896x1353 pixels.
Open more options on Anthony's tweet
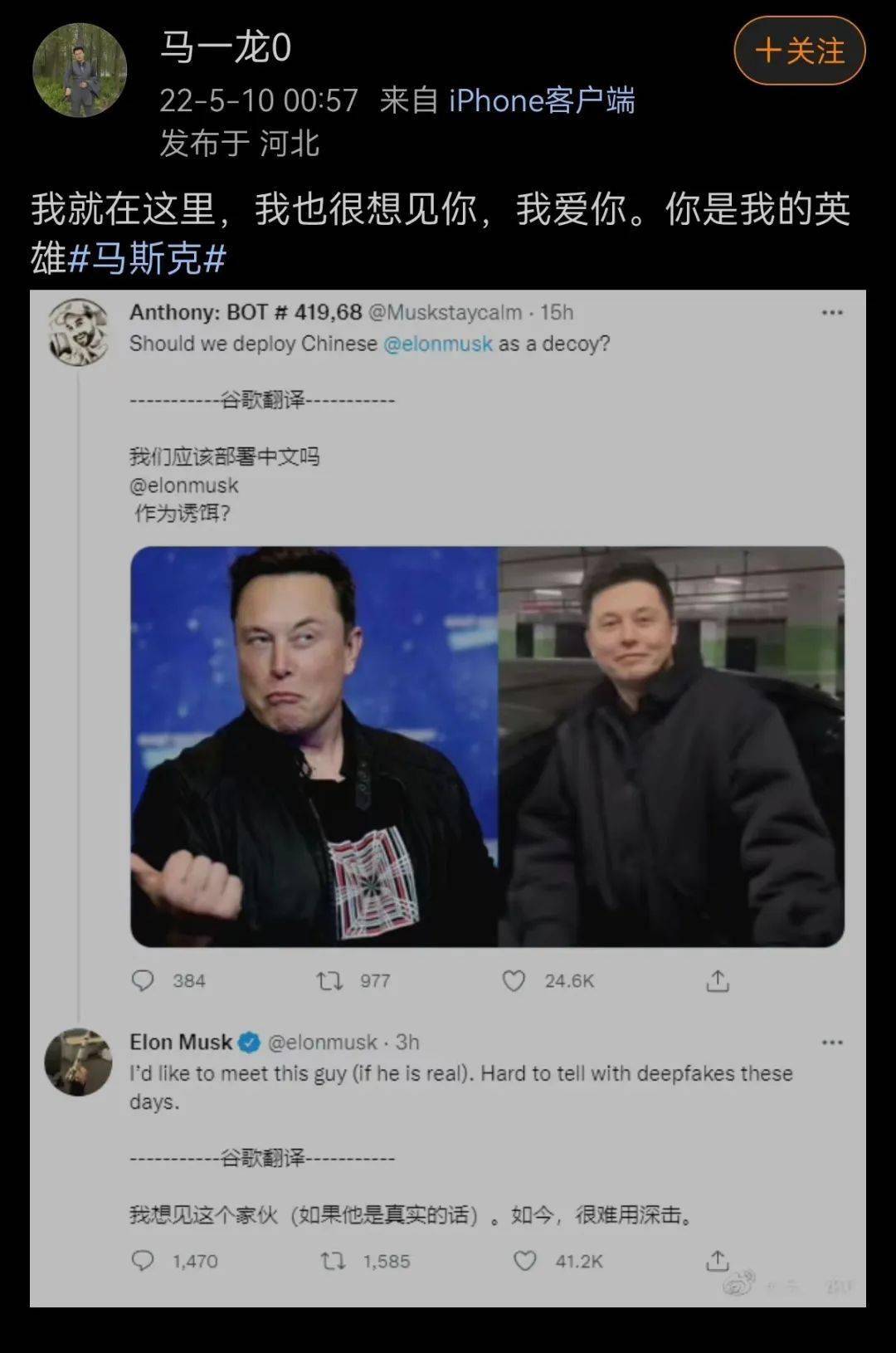831,313
